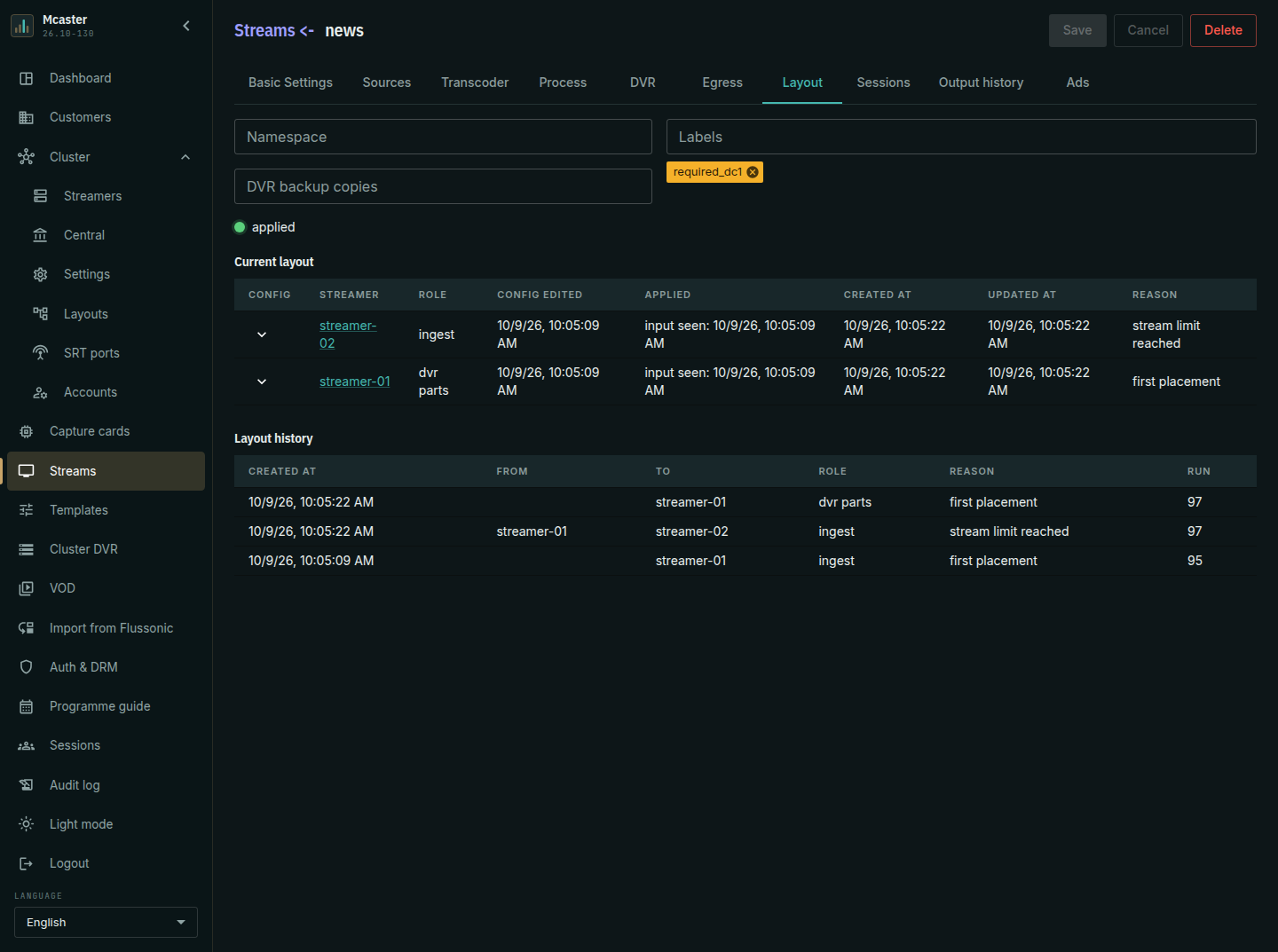
Task: Click the Templates sliders icon
Action: pos(27,510)
